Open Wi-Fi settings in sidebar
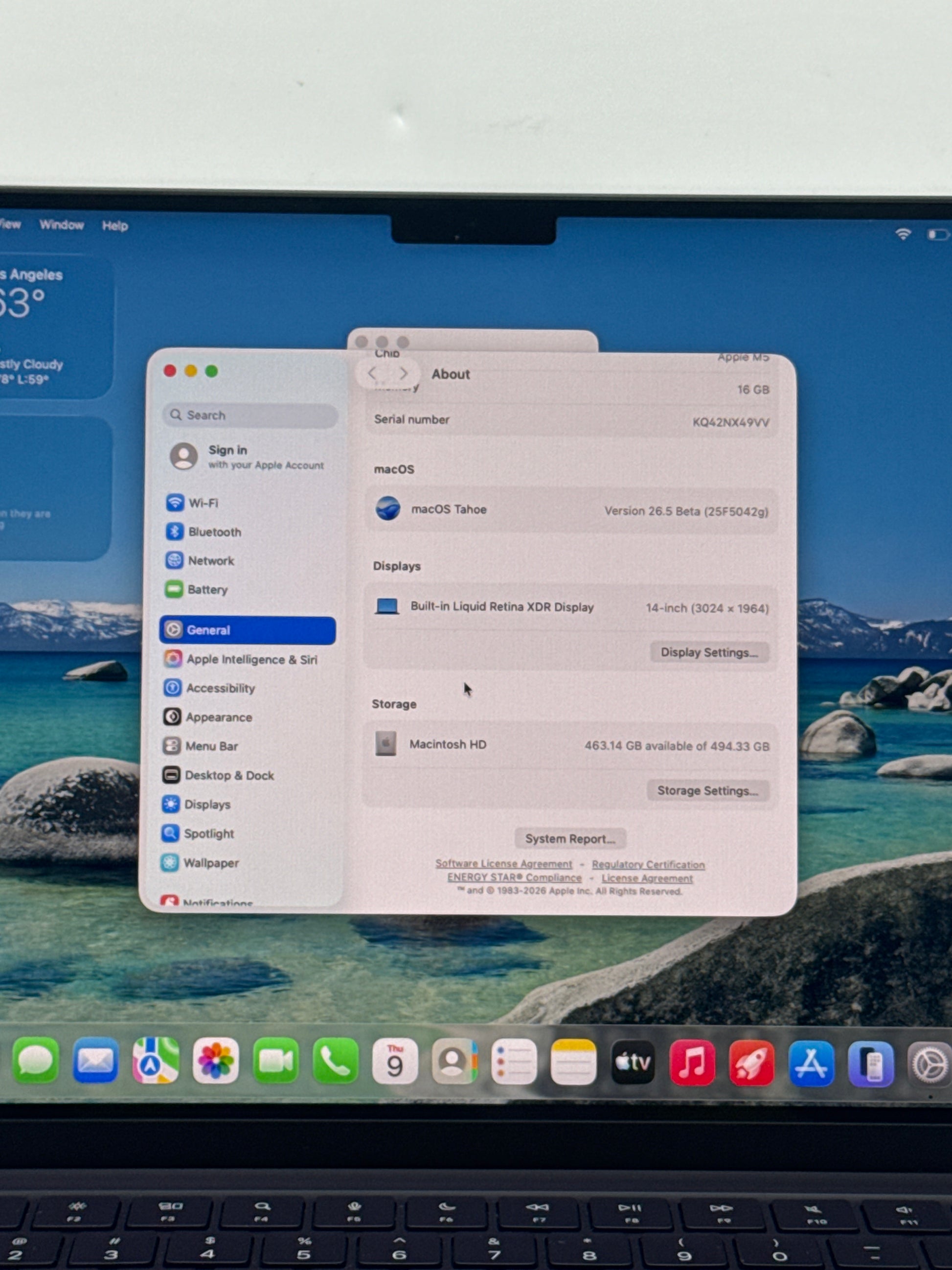952x1270 pixels. click(x=203, y=503)
